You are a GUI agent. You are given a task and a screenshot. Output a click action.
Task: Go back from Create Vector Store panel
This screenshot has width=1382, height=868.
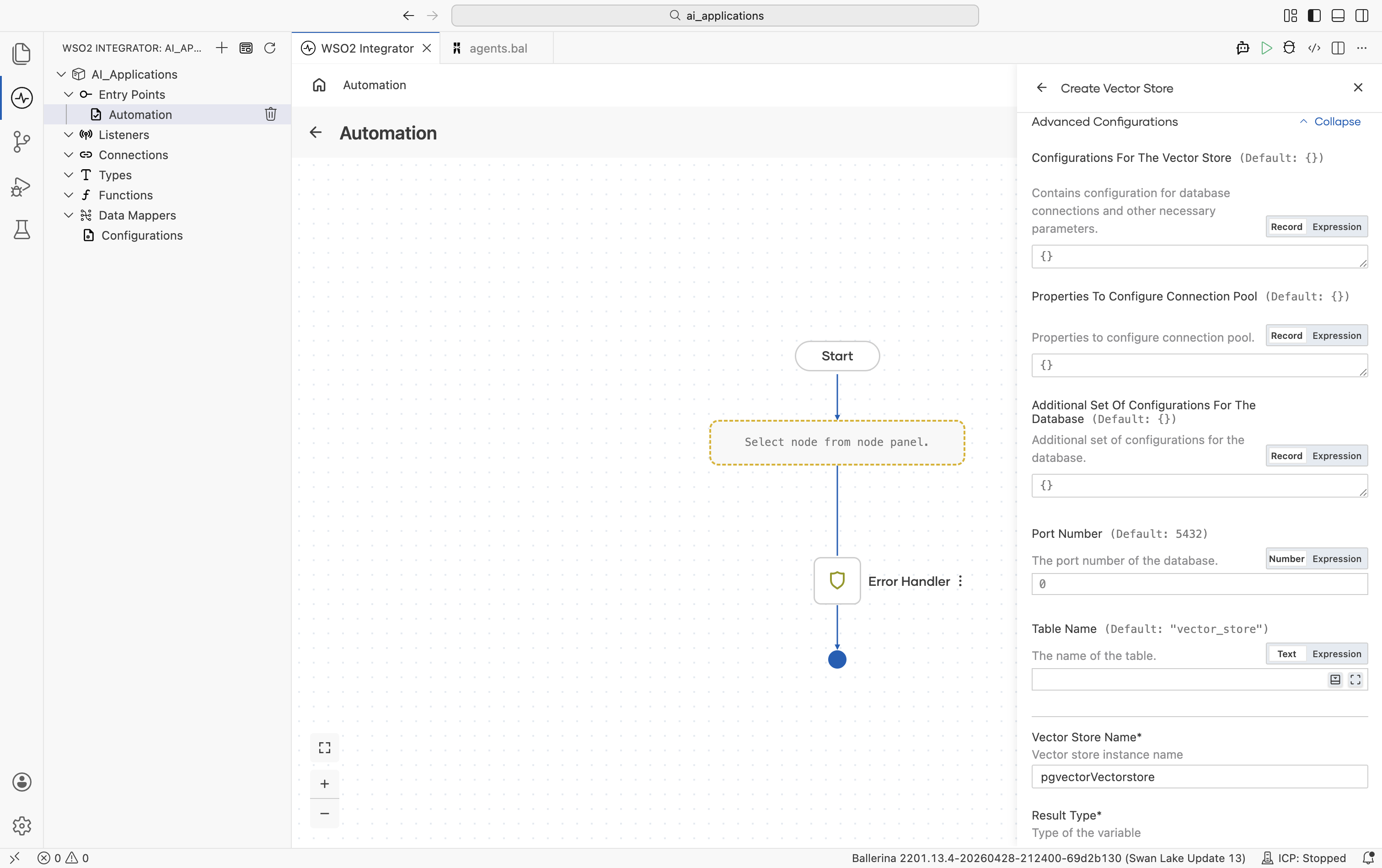(x=1042, y=88)
